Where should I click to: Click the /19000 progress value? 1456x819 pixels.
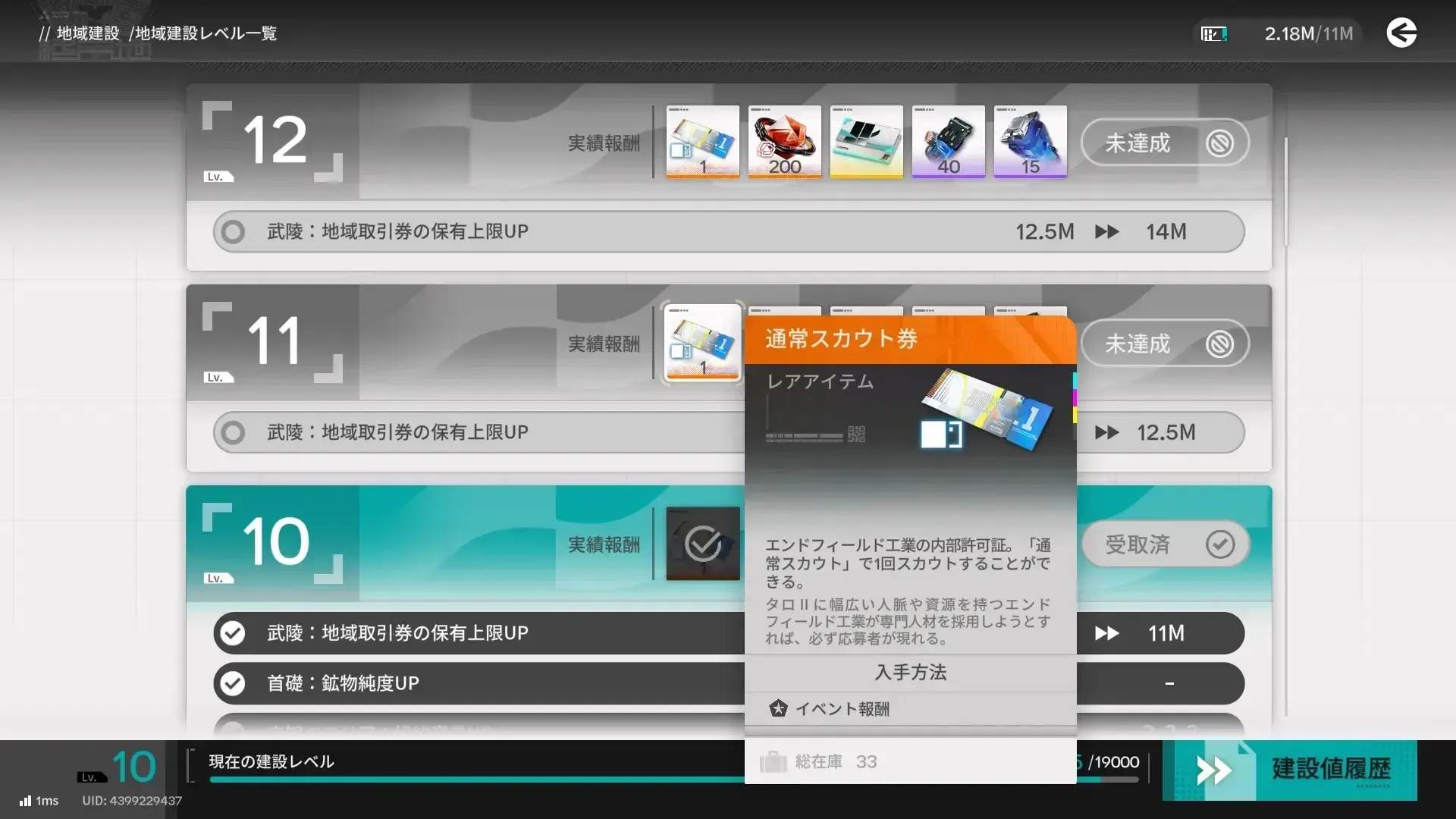pos(1113,762)
